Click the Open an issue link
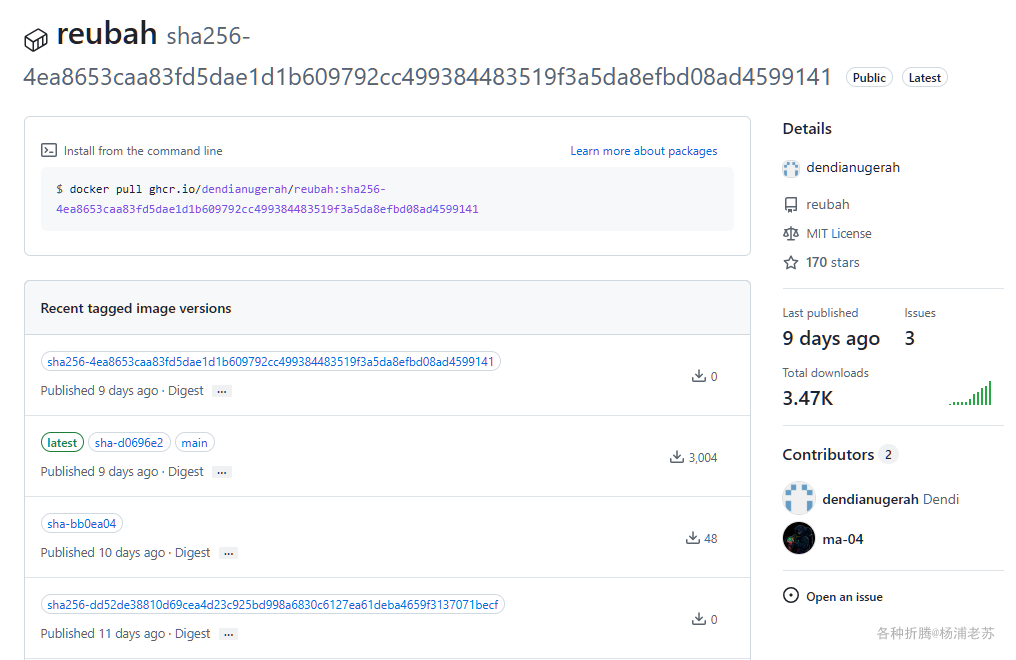1016x660 pixels. (x=844, y=597)
